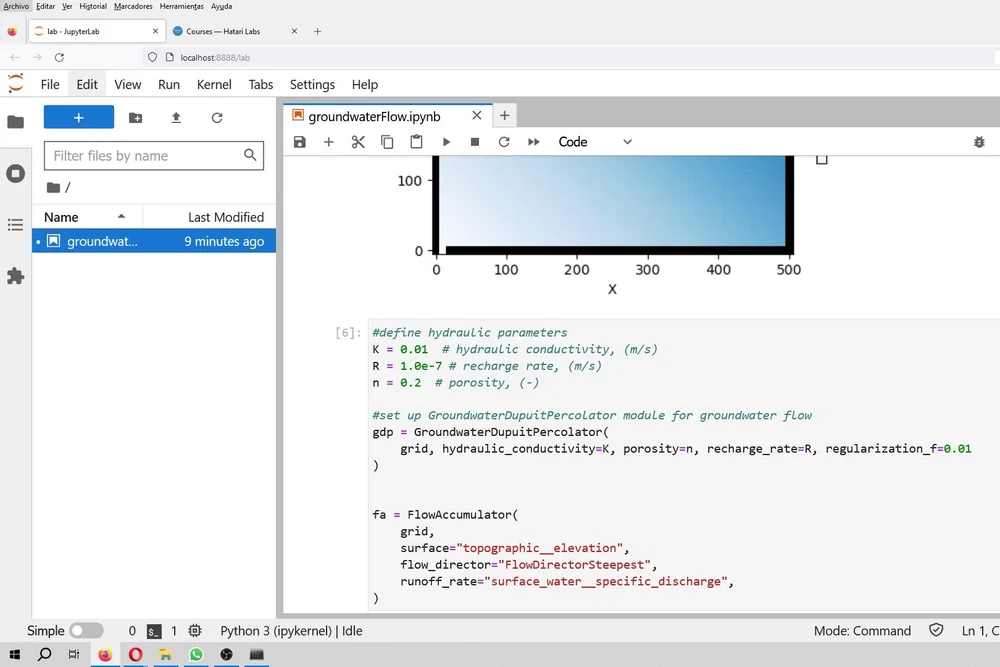Open Running Terminals and Kernels sidebar
The width and height of the screenshot is (1000, 667).
pyautogui.click(x=15, y=173)
